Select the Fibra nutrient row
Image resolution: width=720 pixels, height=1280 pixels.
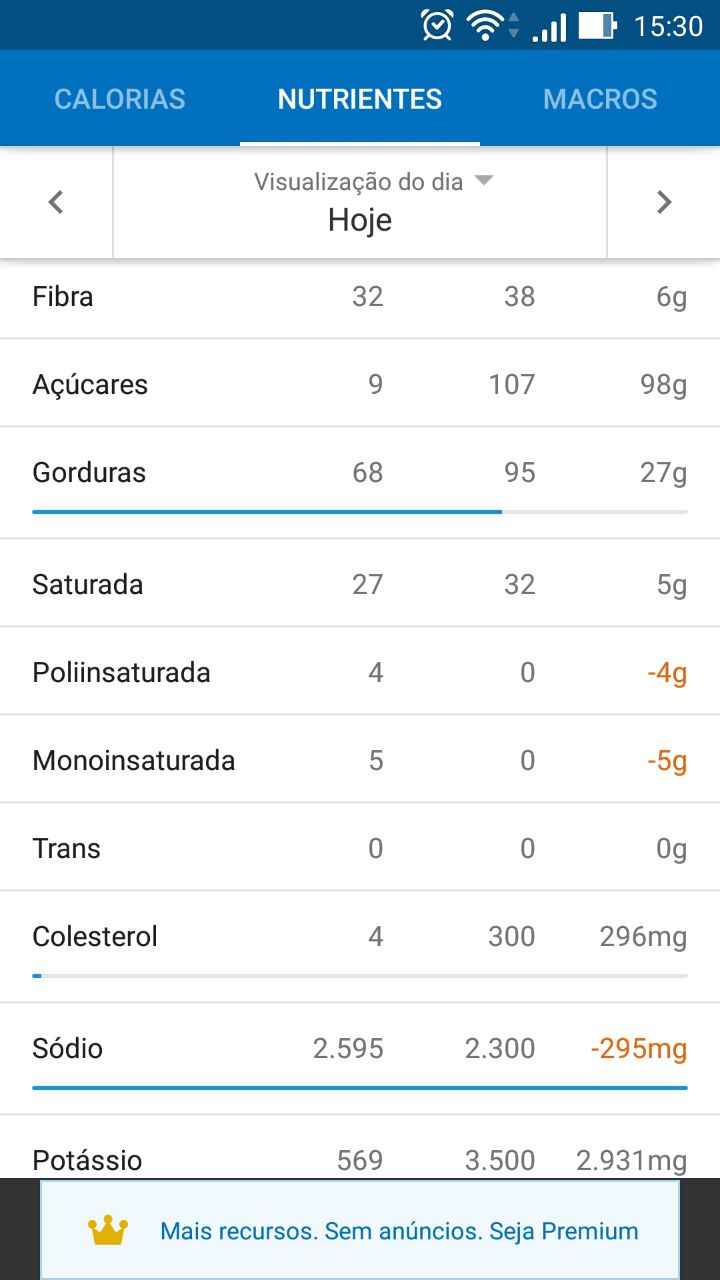360,297
